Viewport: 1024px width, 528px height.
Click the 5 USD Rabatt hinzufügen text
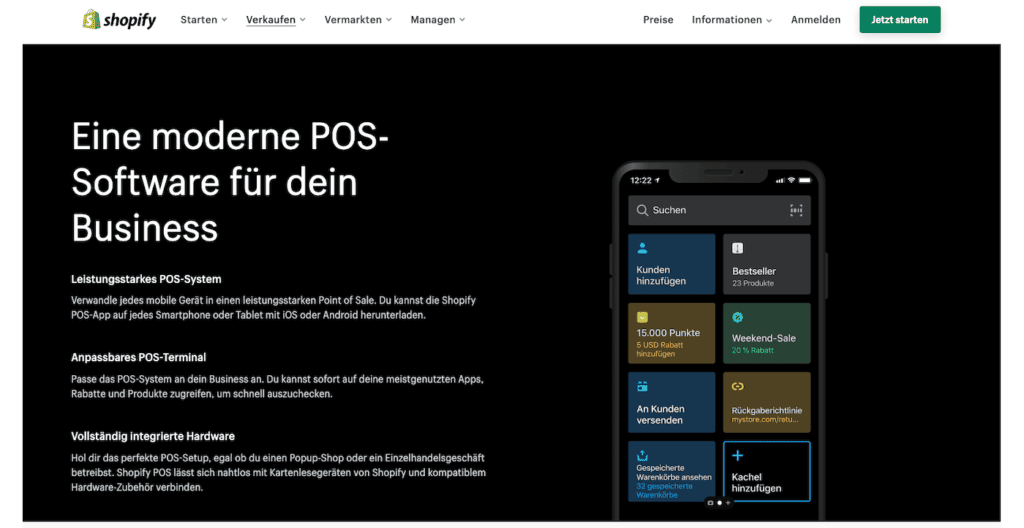pos(660,349)
